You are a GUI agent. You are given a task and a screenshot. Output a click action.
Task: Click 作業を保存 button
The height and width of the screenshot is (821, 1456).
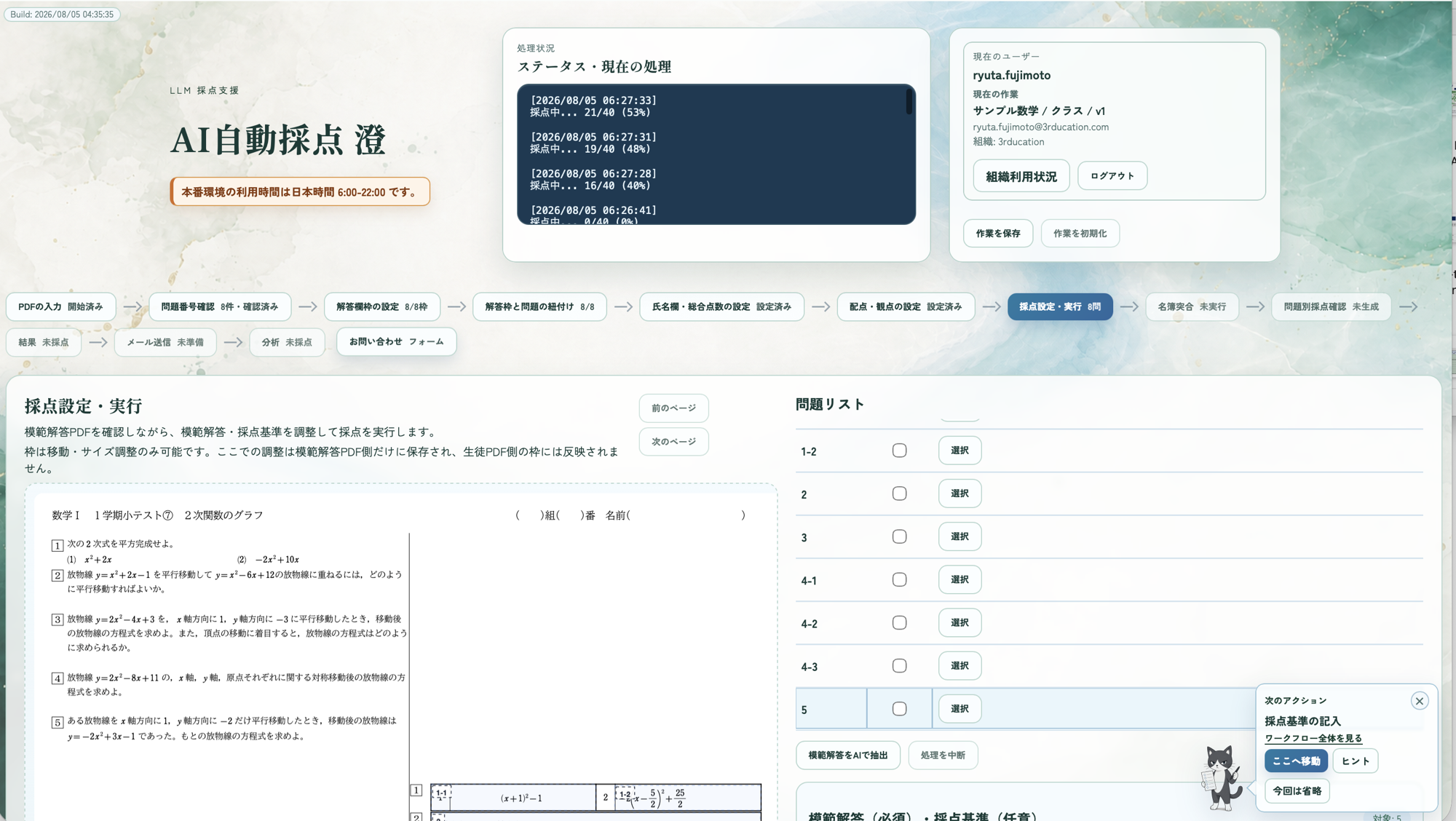(x=998, y=234)
